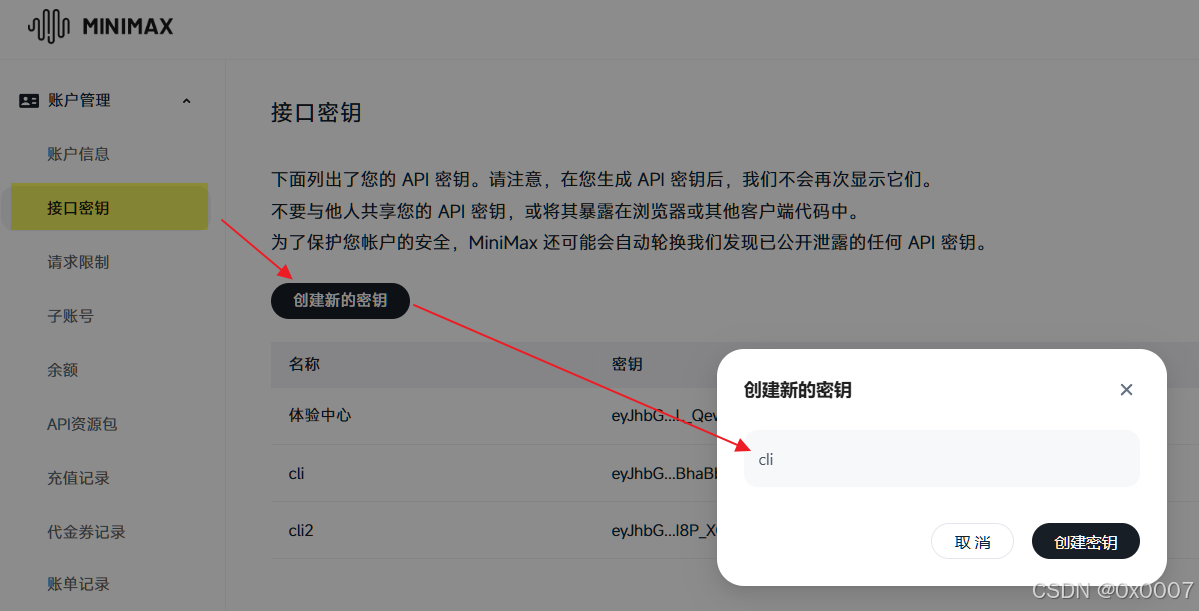This screenshot has height=611, width=1199.
Task: Click the MiniMax logo
Action: point(100,27)
